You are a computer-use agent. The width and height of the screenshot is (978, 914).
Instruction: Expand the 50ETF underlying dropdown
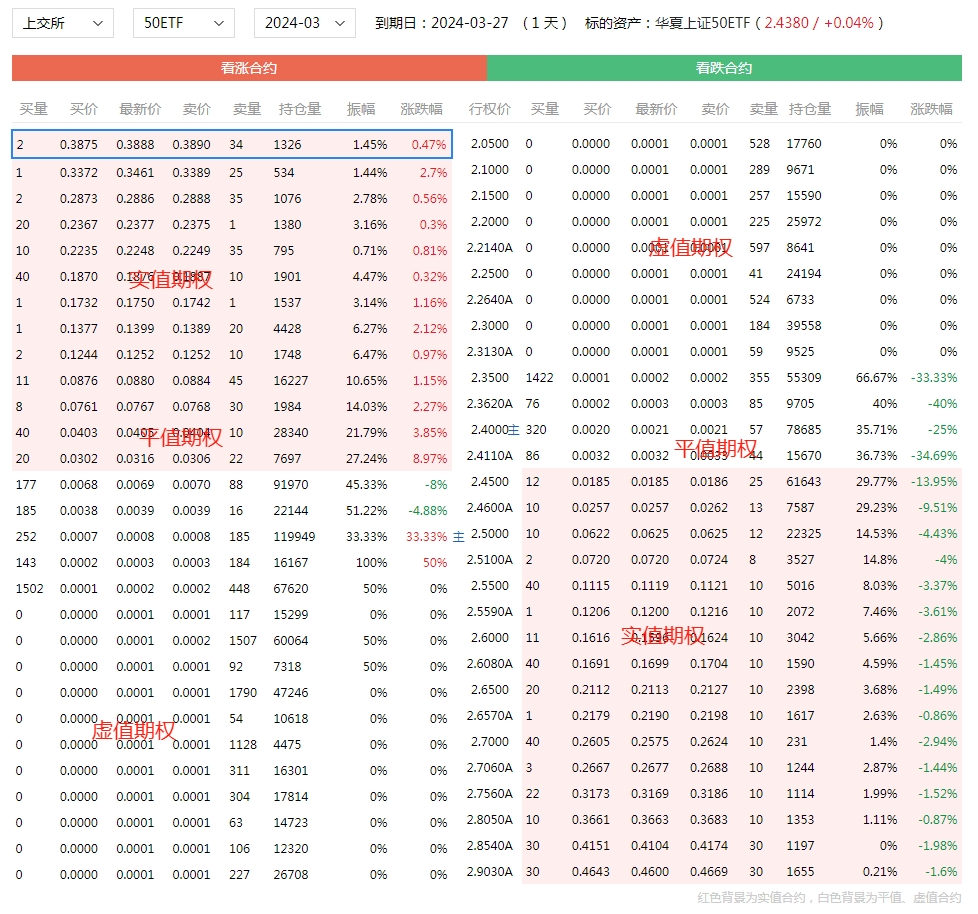click(183, 23)
